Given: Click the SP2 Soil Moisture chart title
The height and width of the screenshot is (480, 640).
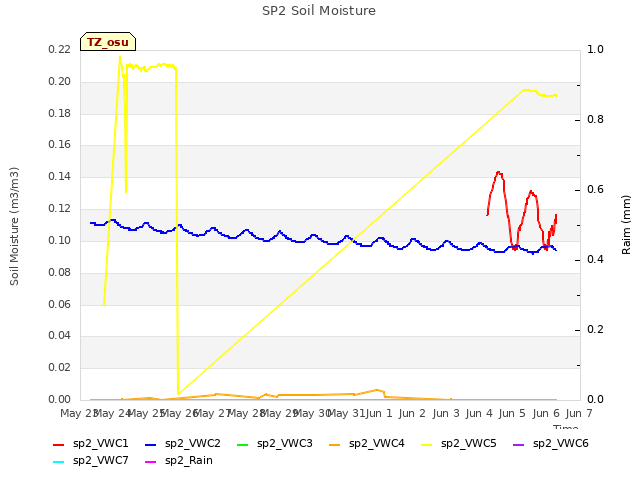Looking at the screenshot, I should [x=319, y=11].
